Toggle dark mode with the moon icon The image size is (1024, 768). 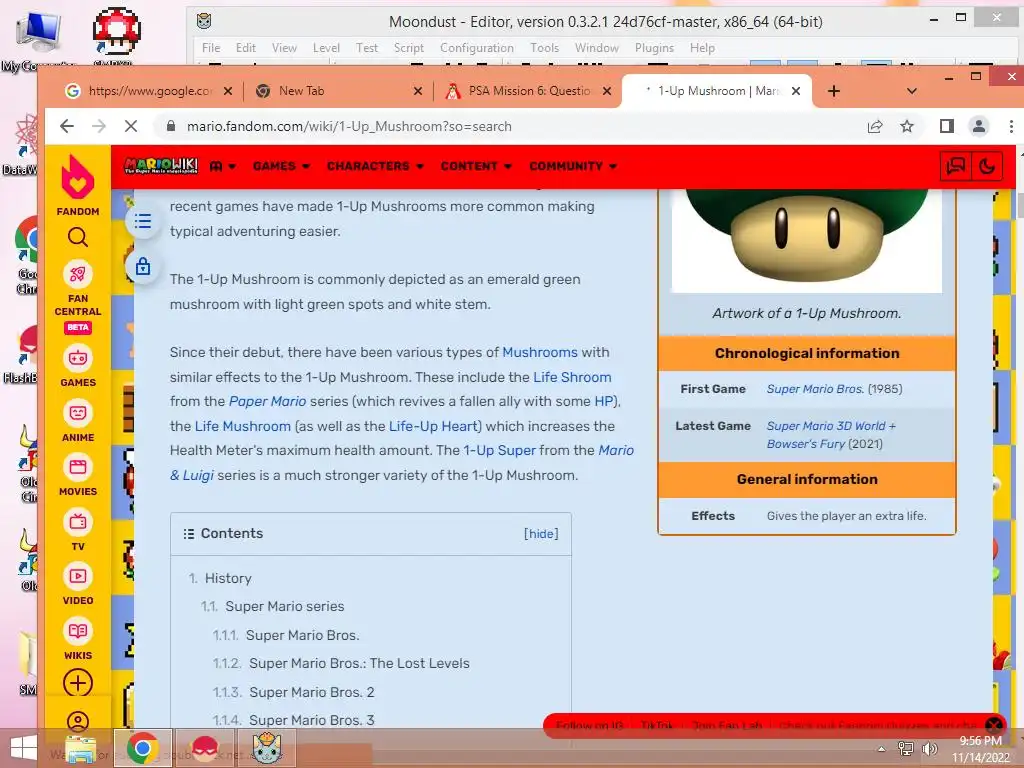987,167
